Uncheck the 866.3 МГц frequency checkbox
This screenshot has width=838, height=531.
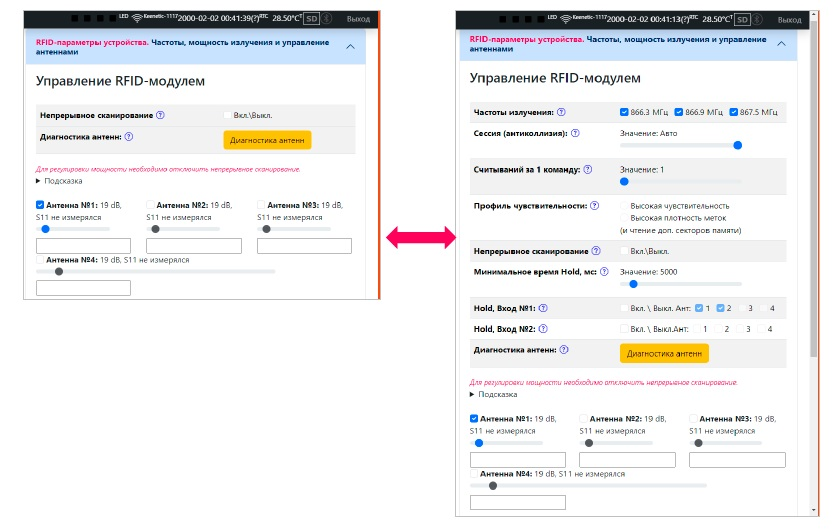pyautogui.click(x=624, y=112)
